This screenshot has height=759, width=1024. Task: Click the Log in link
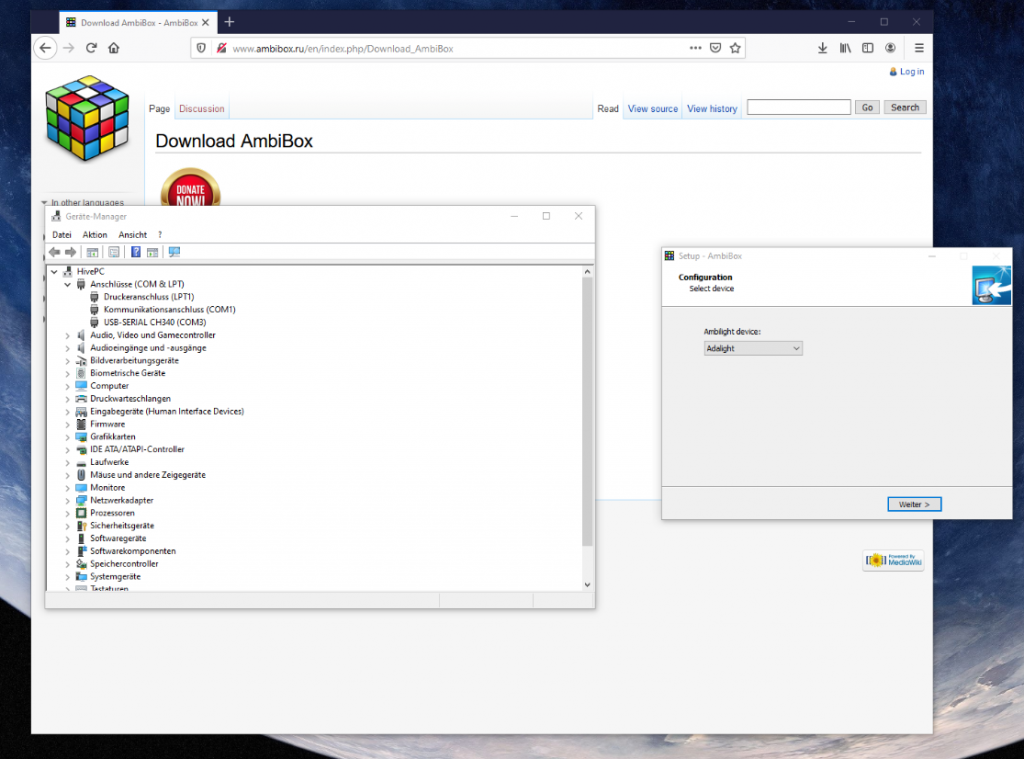pos(912,72)
